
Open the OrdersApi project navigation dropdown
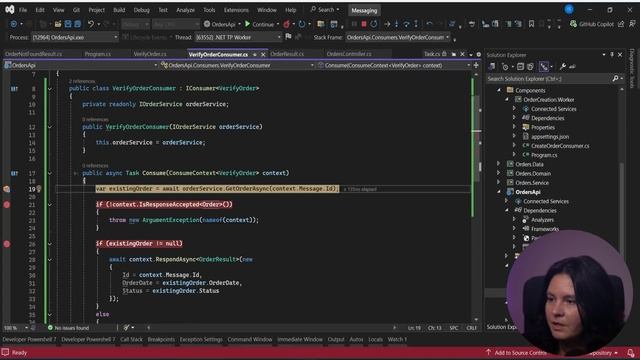pos(80,65)
